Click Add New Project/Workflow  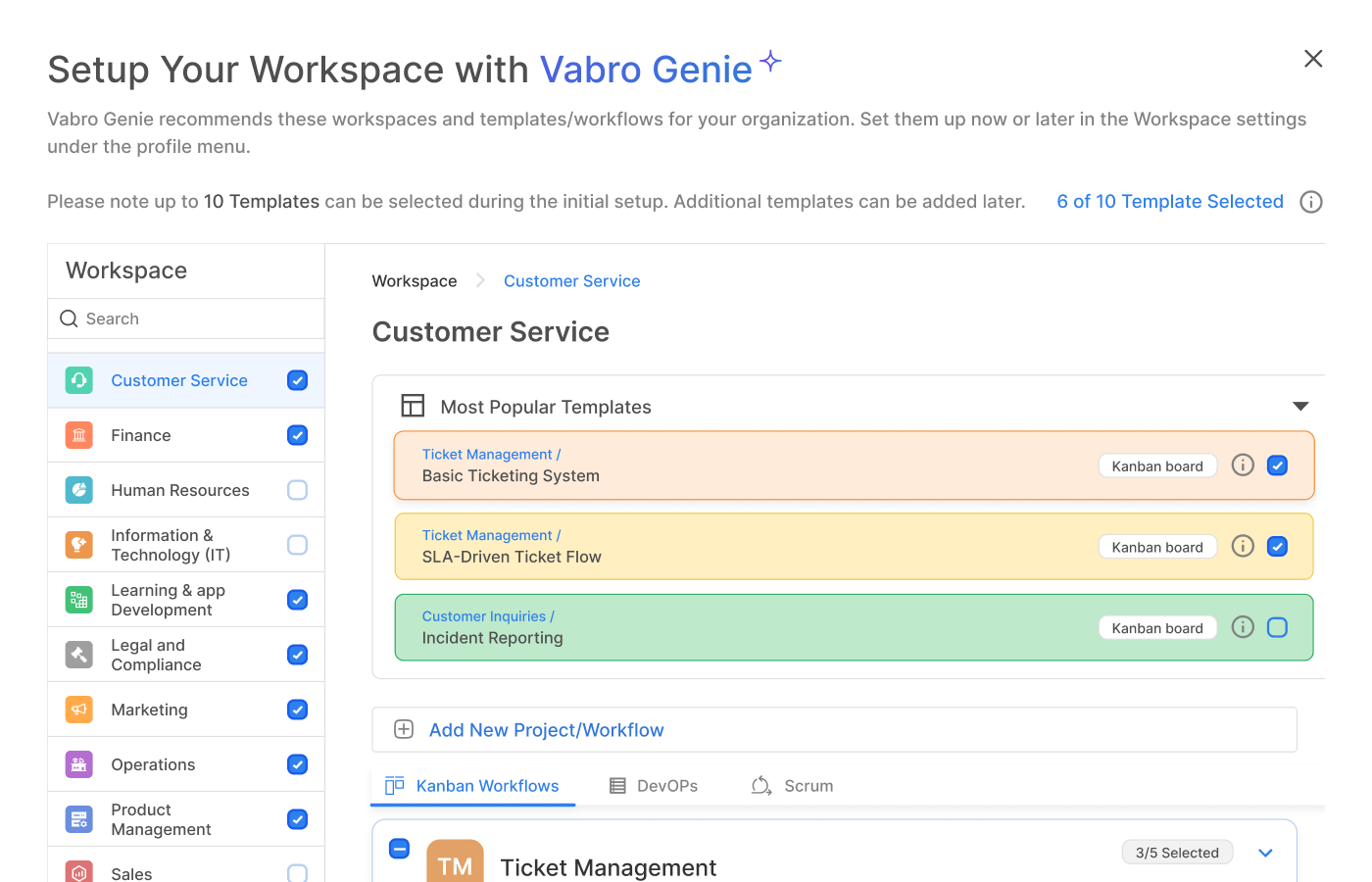[546, 730]
